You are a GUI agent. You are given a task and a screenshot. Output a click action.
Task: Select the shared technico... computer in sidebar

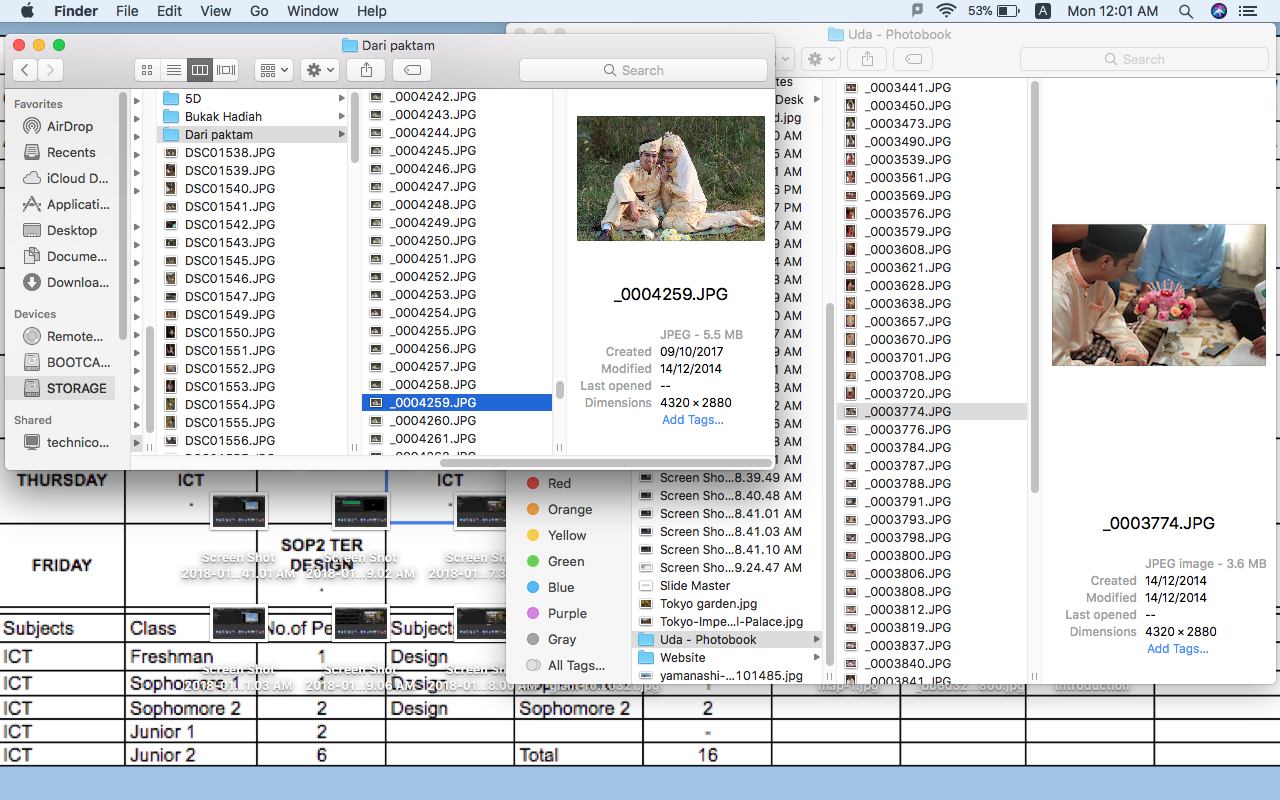click(66, 443)
